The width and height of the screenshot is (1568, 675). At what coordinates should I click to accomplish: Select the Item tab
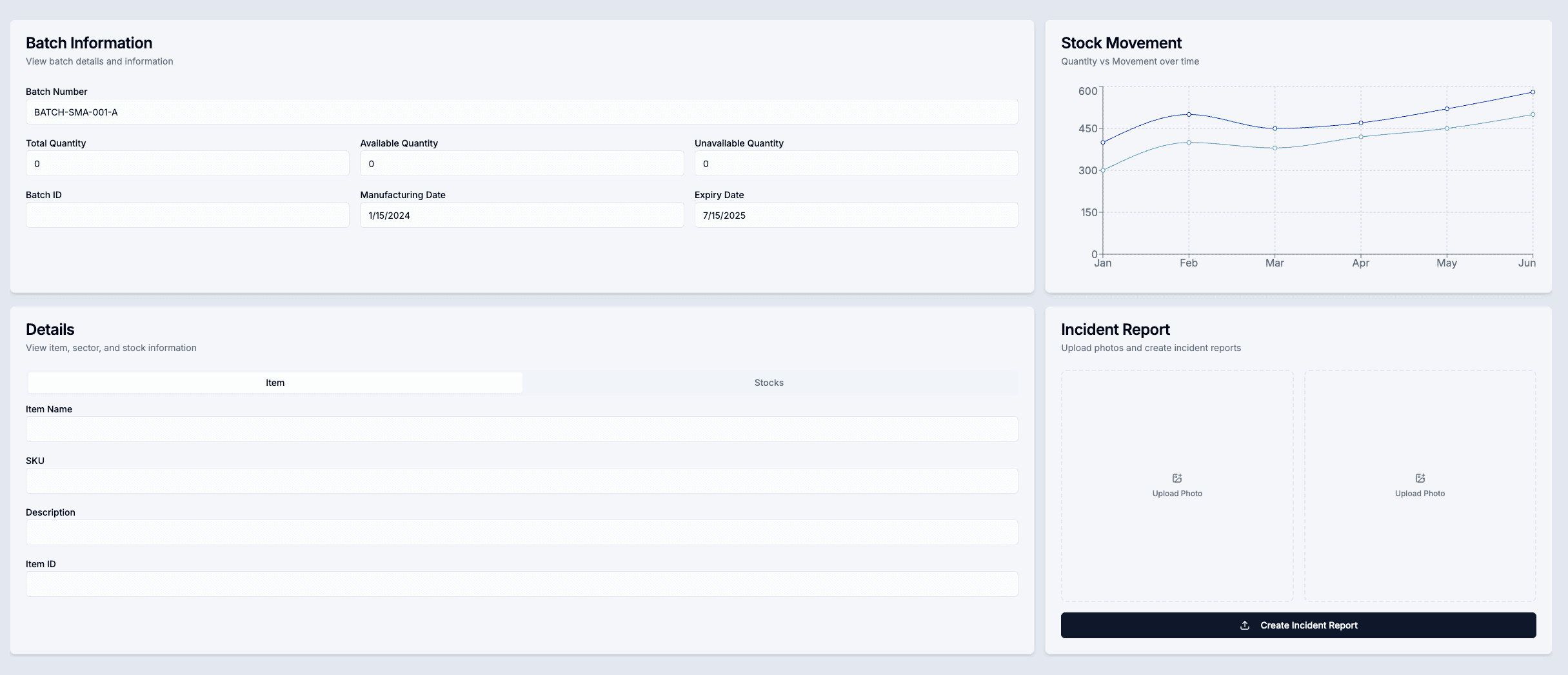click(275, 382)
